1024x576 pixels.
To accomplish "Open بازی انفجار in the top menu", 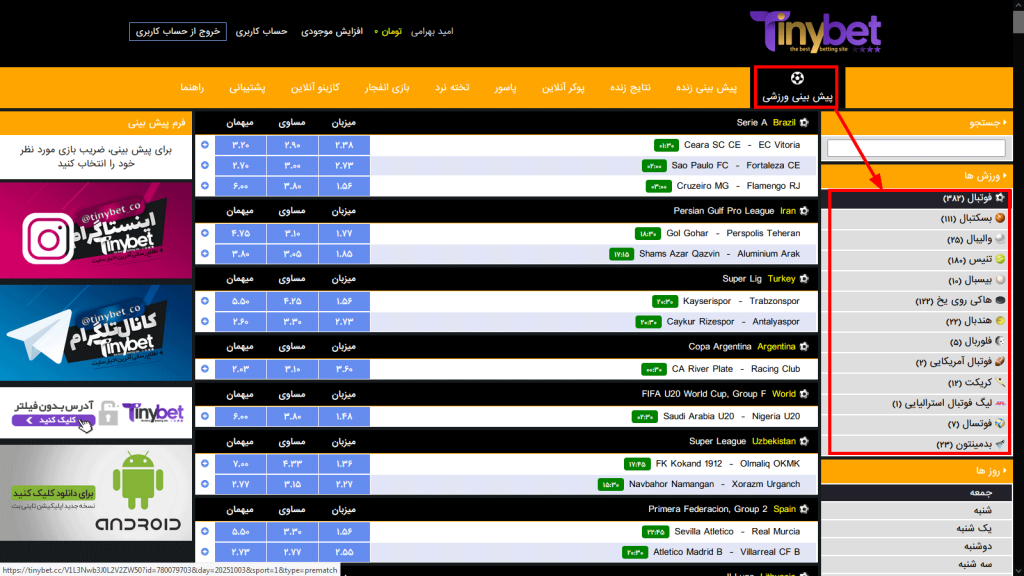I will [389, 88].
